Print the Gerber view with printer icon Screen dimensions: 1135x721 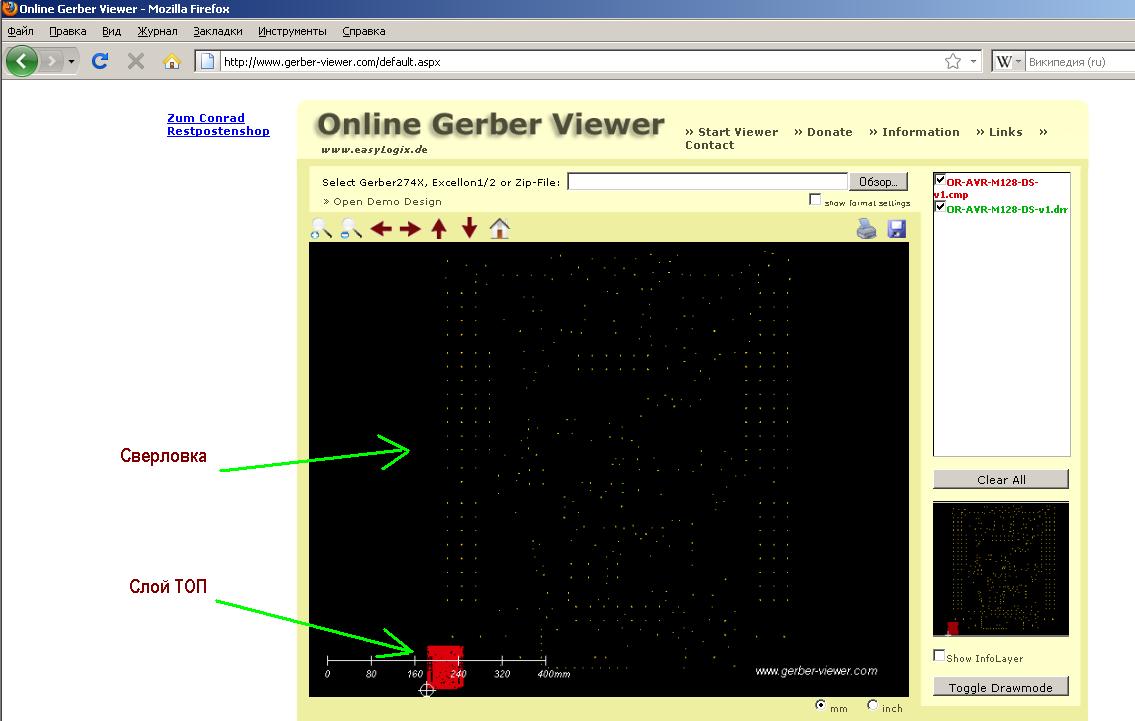pos(866,229)
